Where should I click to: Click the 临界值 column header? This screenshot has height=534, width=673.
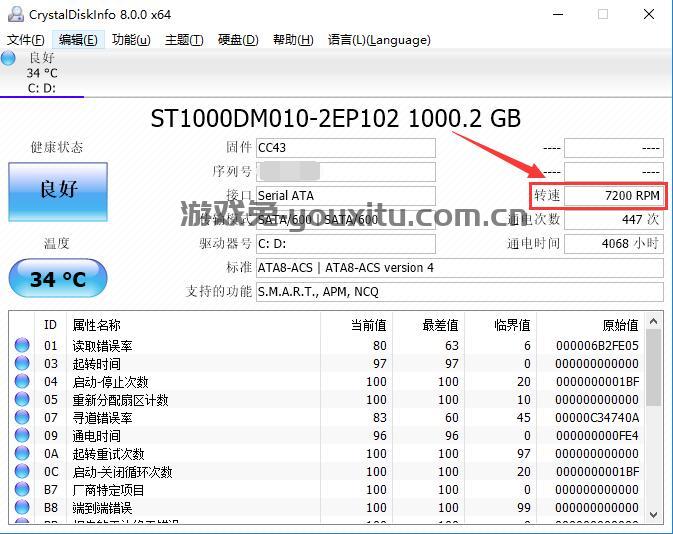[x=512, y=325]
